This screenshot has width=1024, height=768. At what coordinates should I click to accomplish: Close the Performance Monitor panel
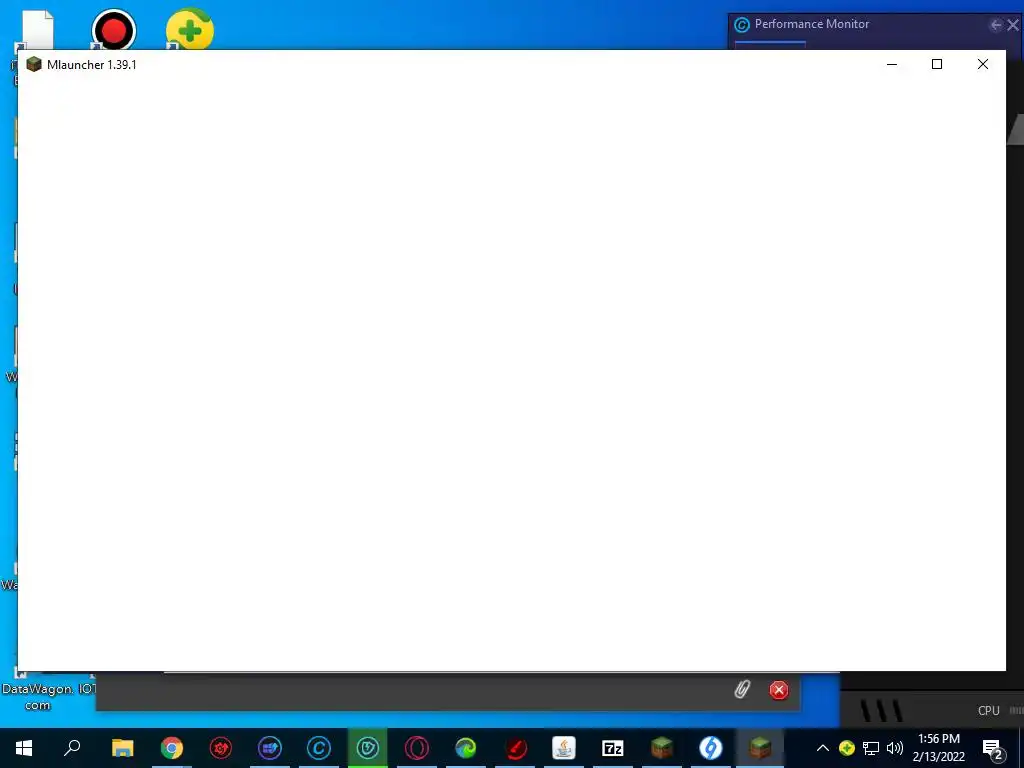1013,25
